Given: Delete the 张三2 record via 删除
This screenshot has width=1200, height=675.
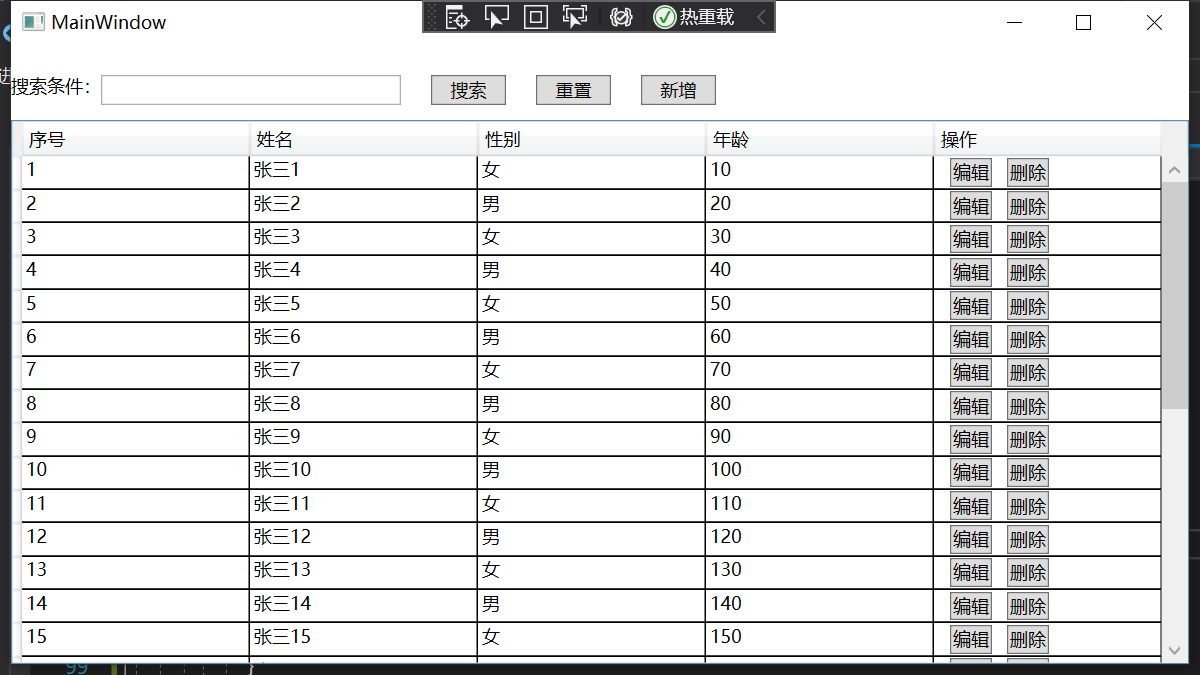Looking at the screenshot, I should tap(1027, 205).
